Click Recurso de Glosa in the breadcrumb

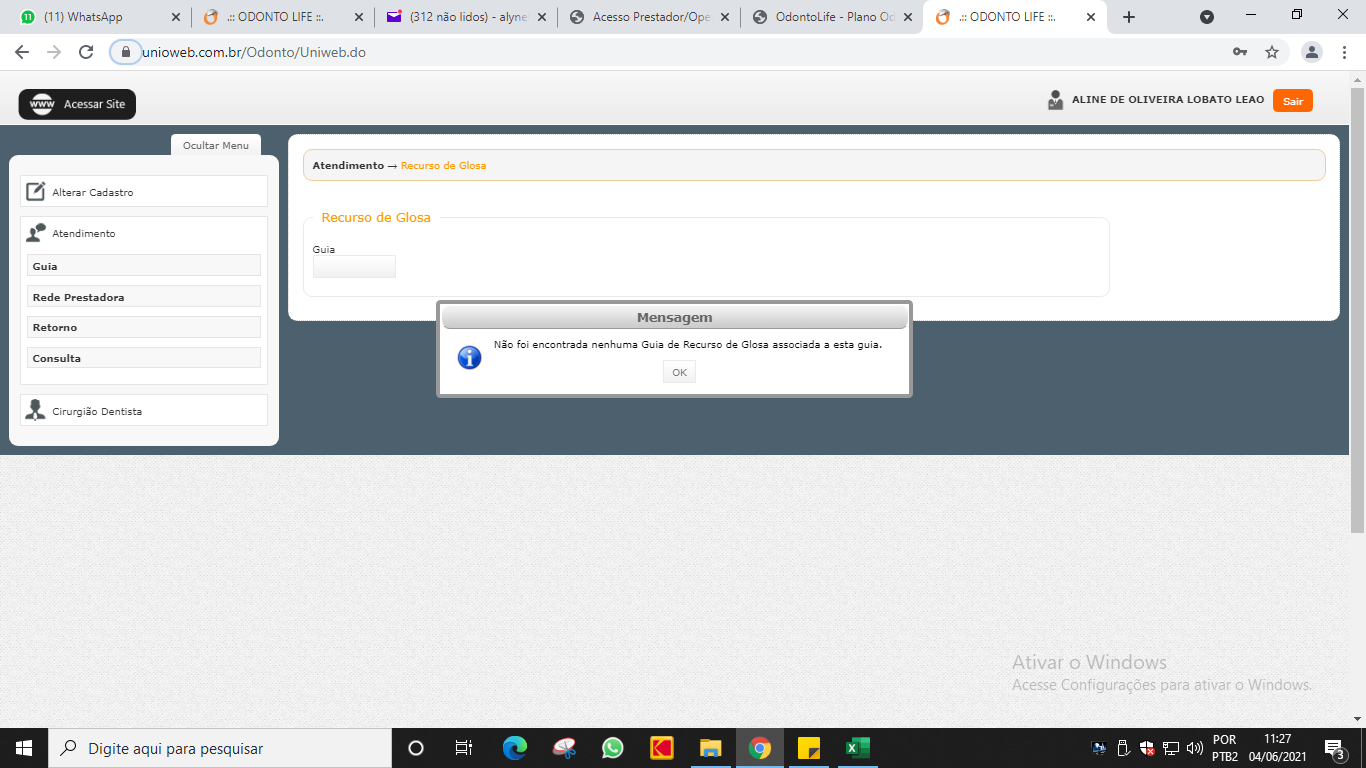[x=443, y=165]
